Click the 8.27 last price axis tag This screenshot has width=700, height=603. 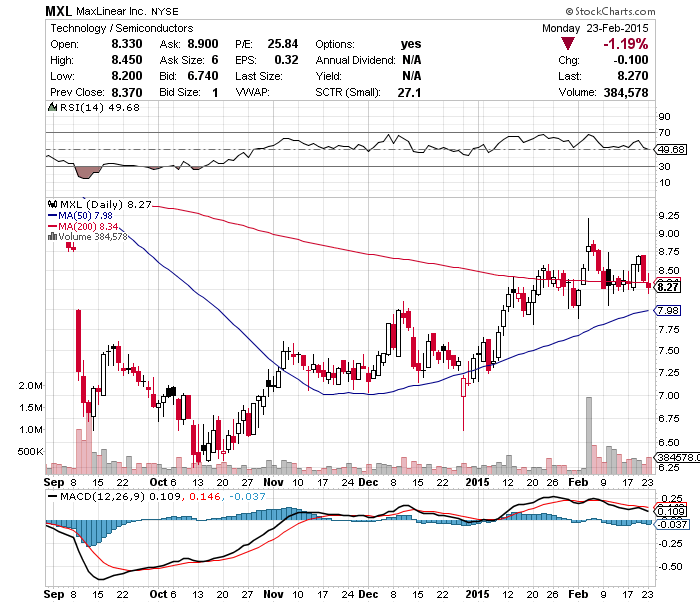click(668, 287)
